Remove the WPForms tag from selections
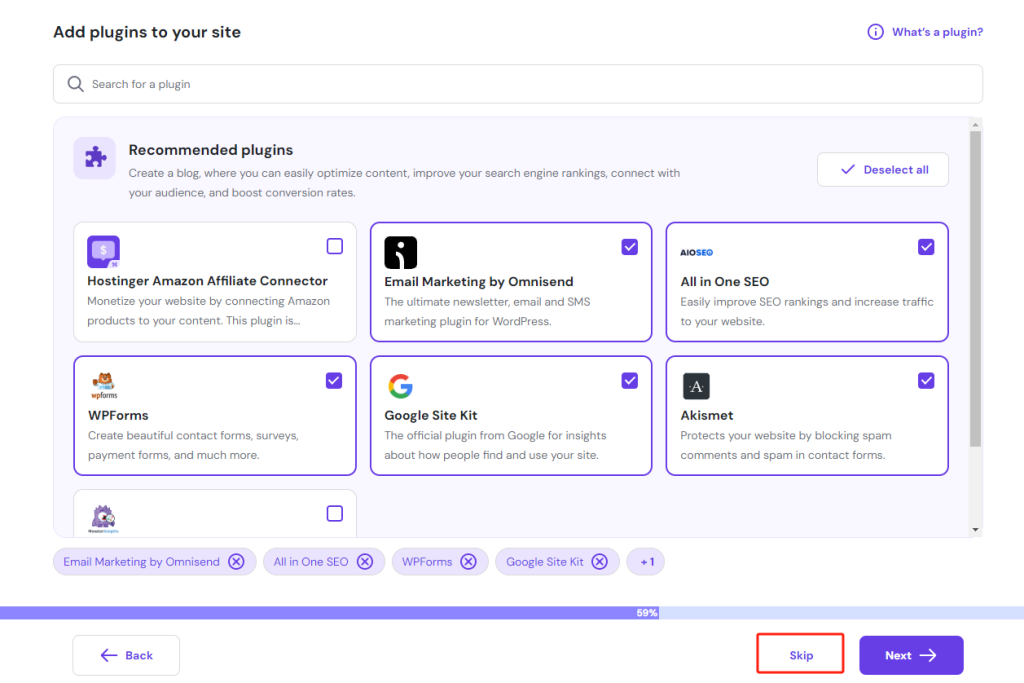 click(470, 562)
